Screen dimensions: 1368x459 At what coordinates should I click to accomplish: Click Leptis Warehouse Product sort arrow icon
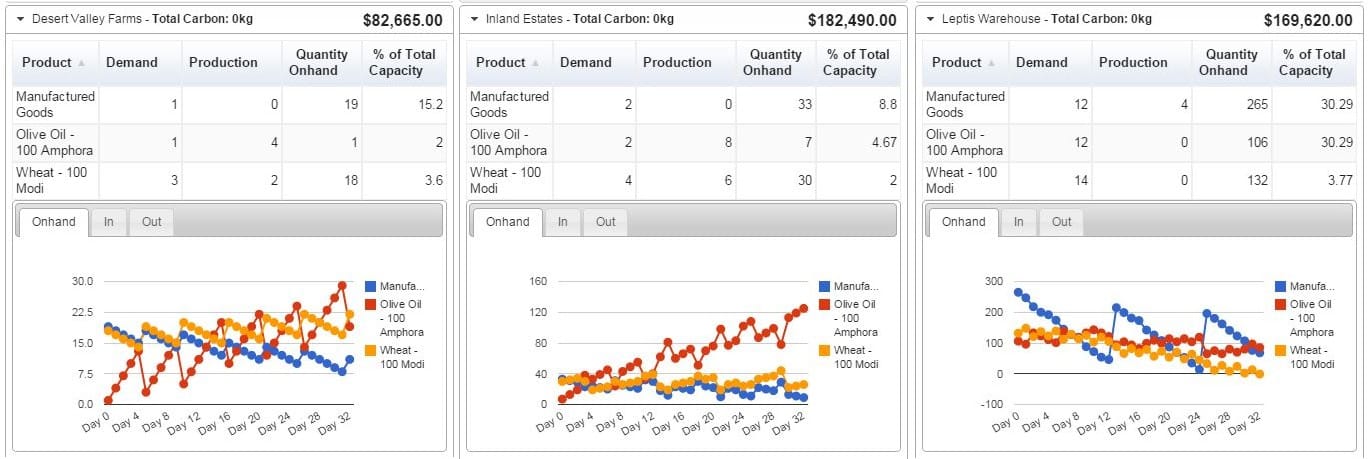[991, 63]
